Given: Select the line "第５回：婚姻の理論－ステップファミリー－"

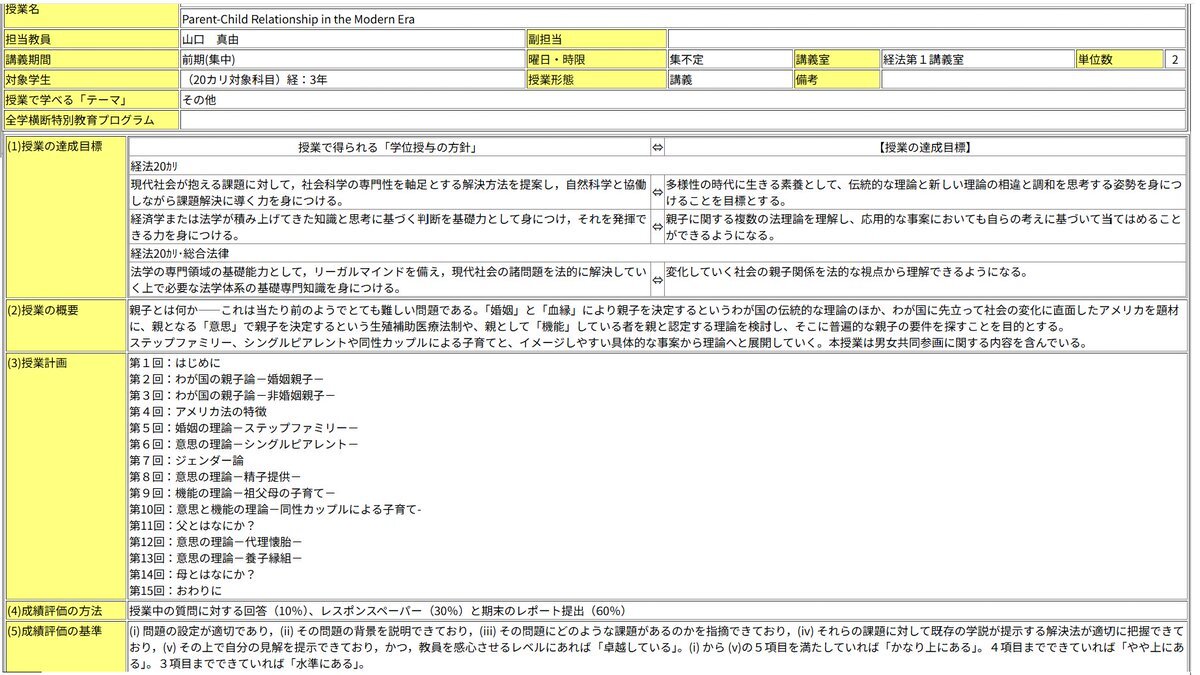Looking at the screenshot, I should tap(244, 428).
